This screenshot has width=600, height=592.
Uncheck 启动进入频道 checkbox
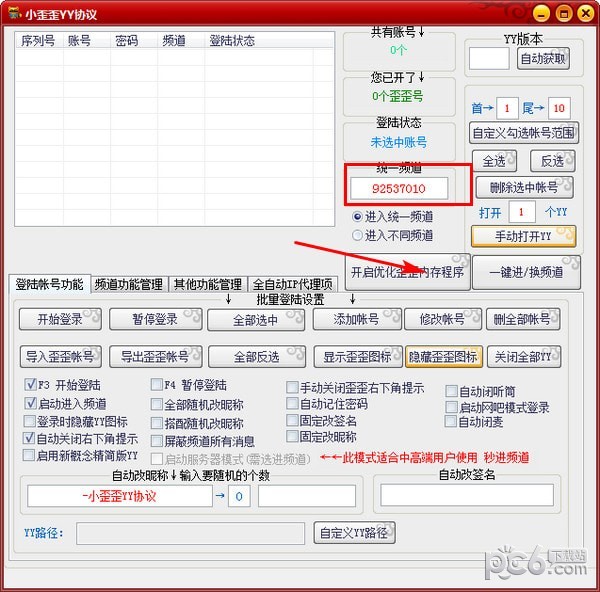(x=66, y=403)
